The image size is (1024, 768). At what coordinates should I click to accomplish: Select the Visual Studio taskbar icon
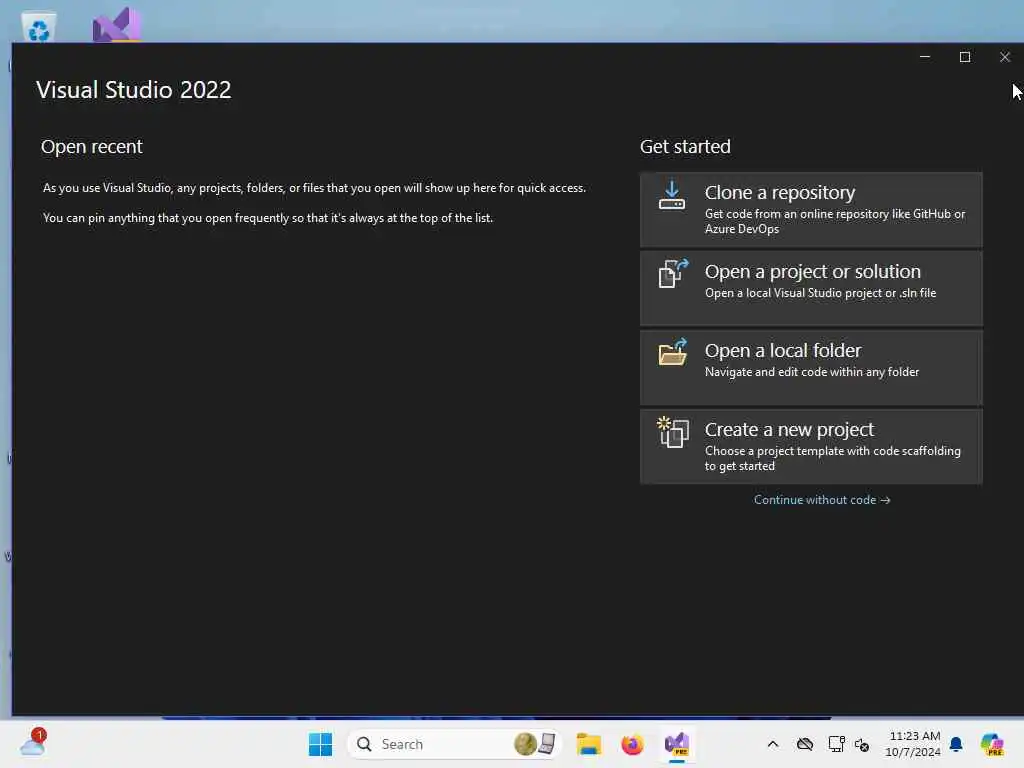[x=677, y=744]
